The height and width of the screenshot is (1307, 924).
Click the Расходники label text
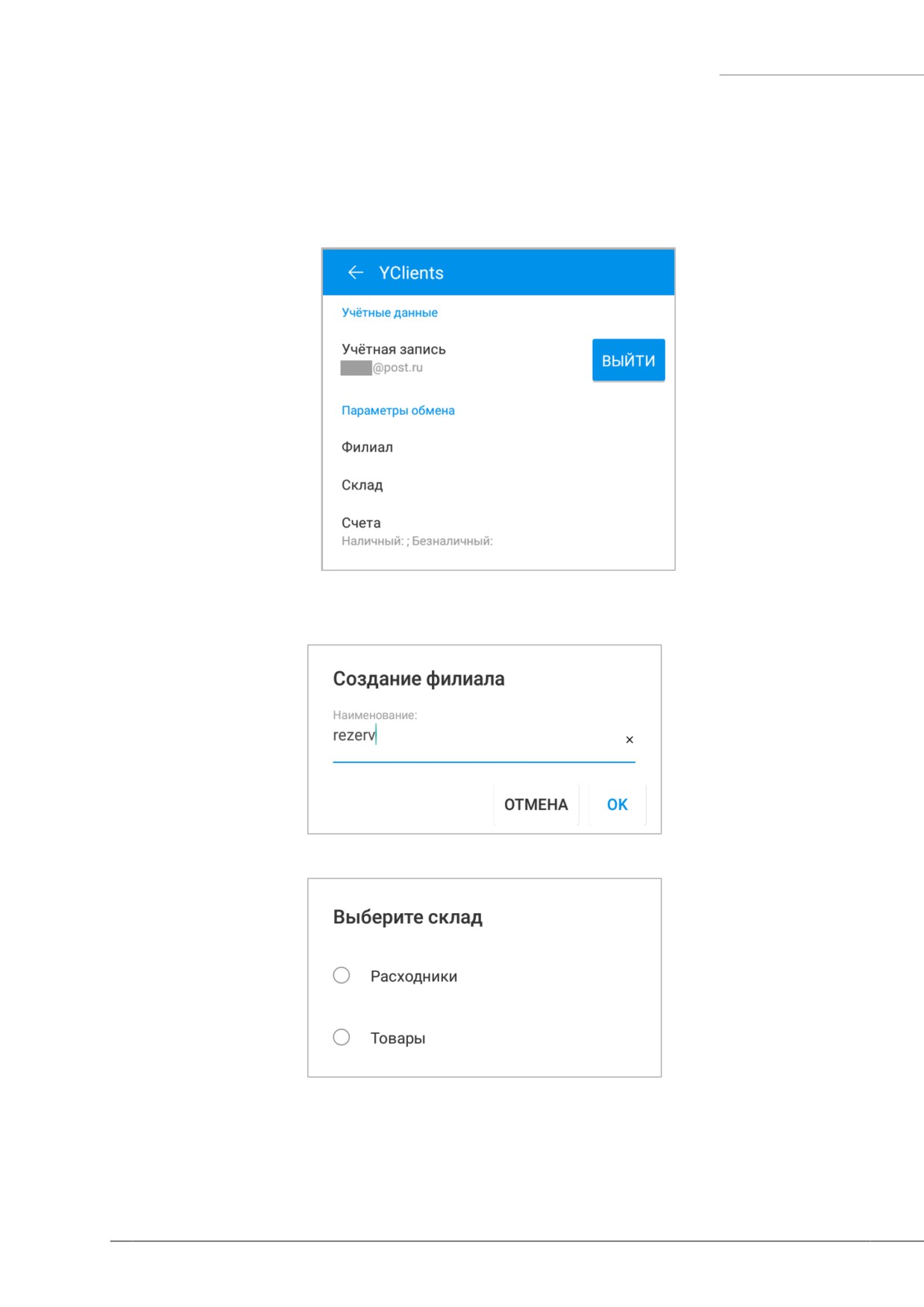click(x=414, y=977)
